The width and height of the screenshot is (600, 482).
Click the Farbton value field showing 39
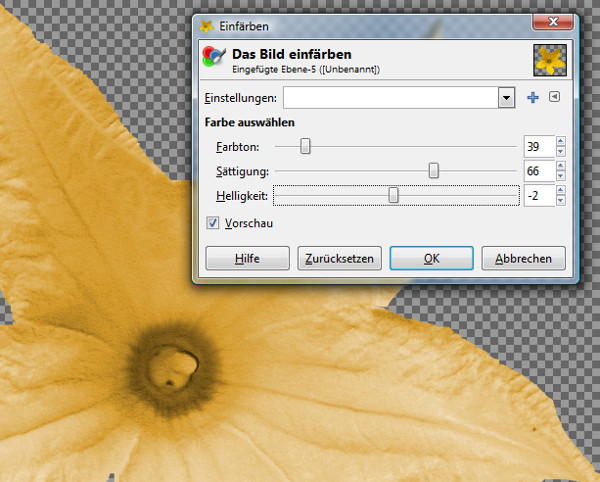(x=539, y=147)
